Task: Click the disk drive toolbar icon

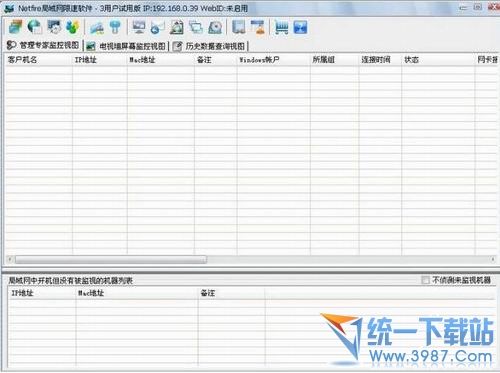Action: click(x=215, y=27)
